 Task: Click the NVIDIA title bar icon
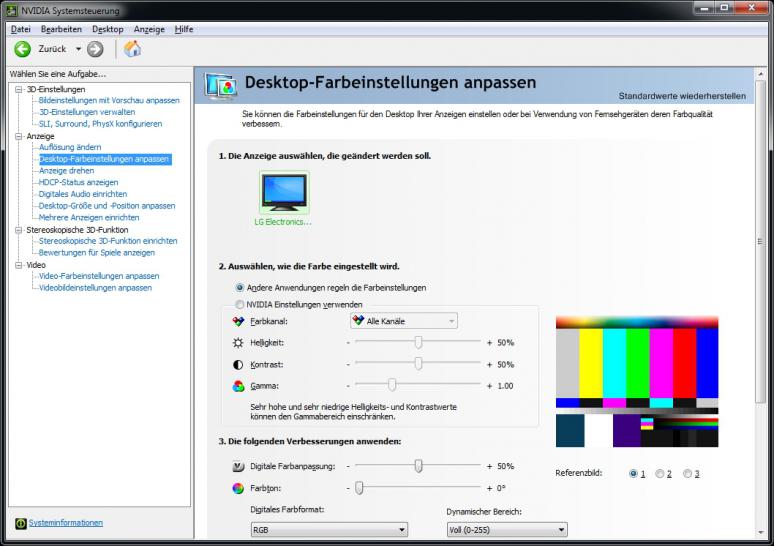click(11, 10)
